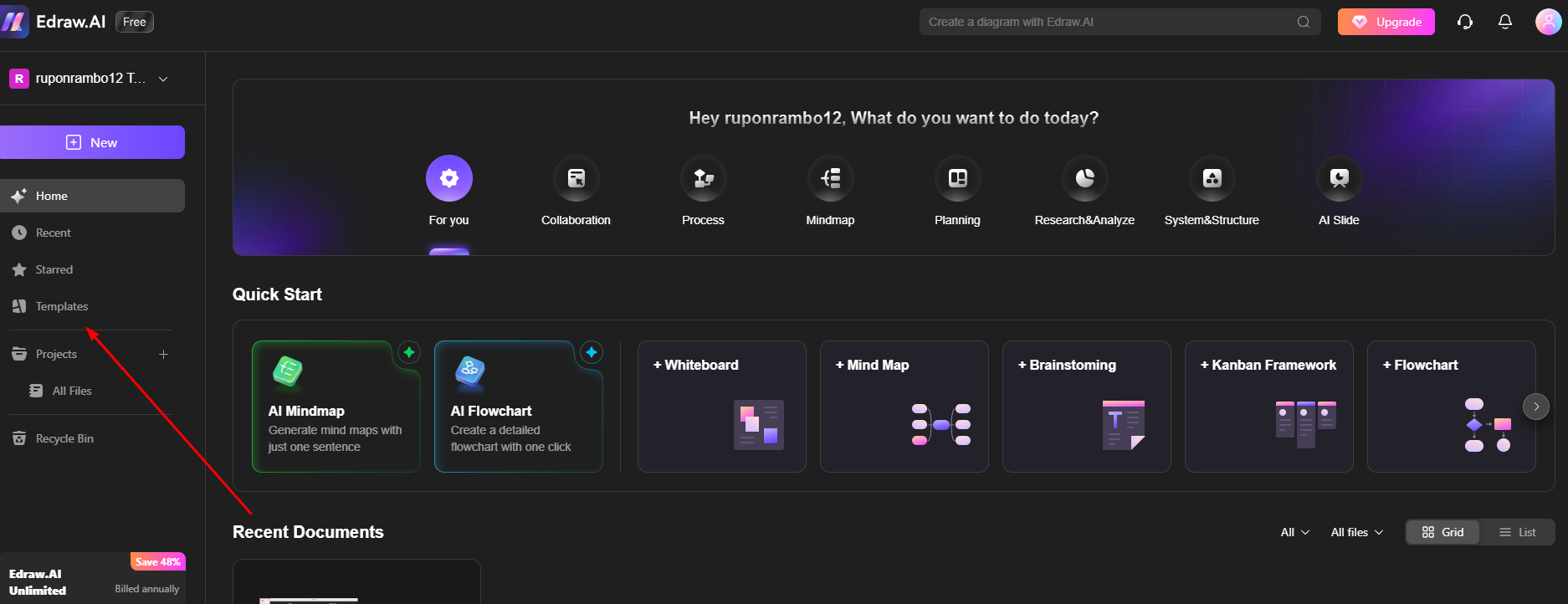Open the AI Mindmap quick start card
Screen dimensions: 1568x604
point(336,407)
